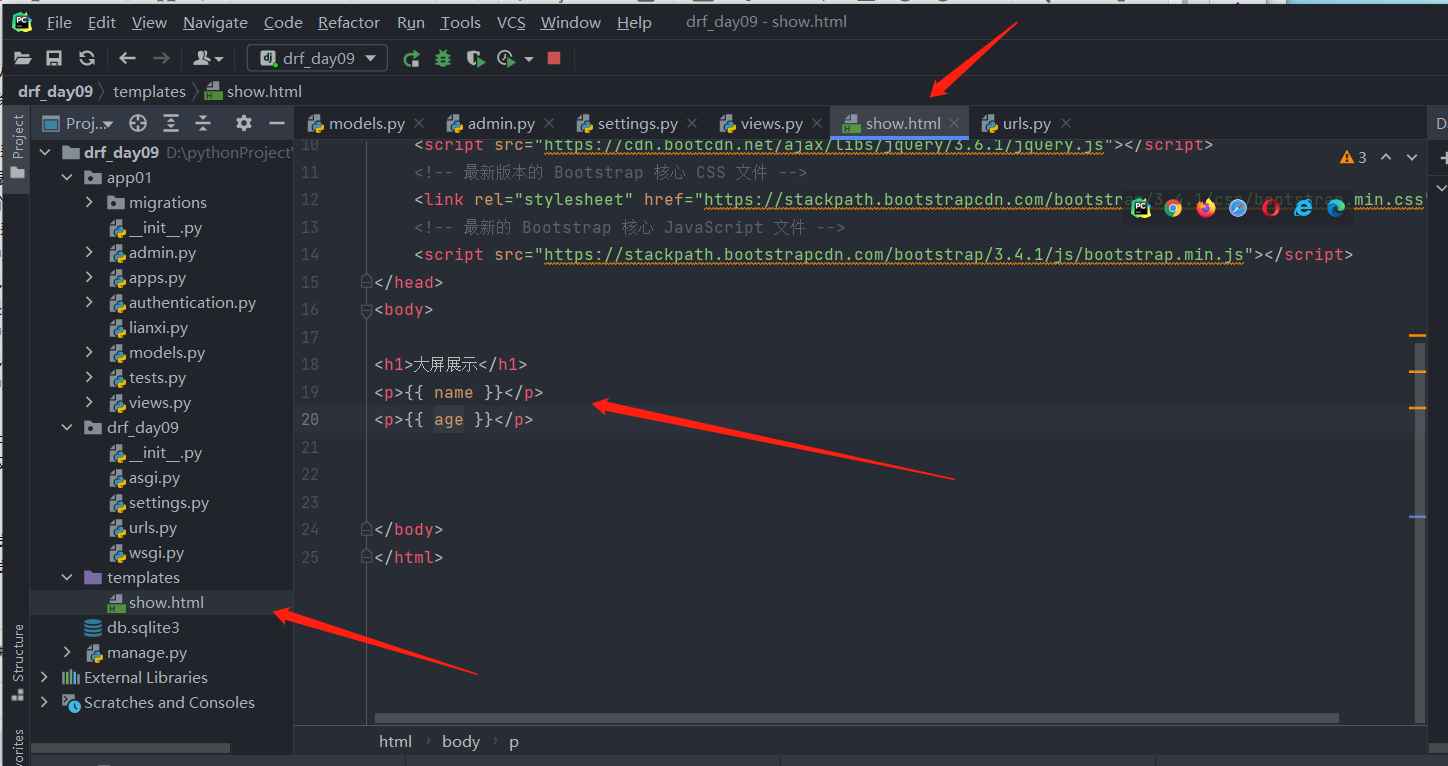1448x766 pixels.
Task: Run with coverage using the shield icon
Action: pos(476,59)
